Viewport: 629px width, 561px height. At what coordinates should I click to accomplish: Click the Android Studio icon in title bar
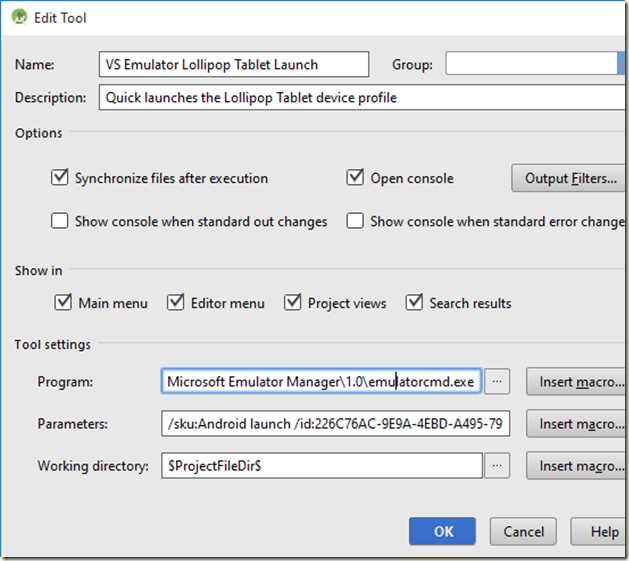coord(18,17)
